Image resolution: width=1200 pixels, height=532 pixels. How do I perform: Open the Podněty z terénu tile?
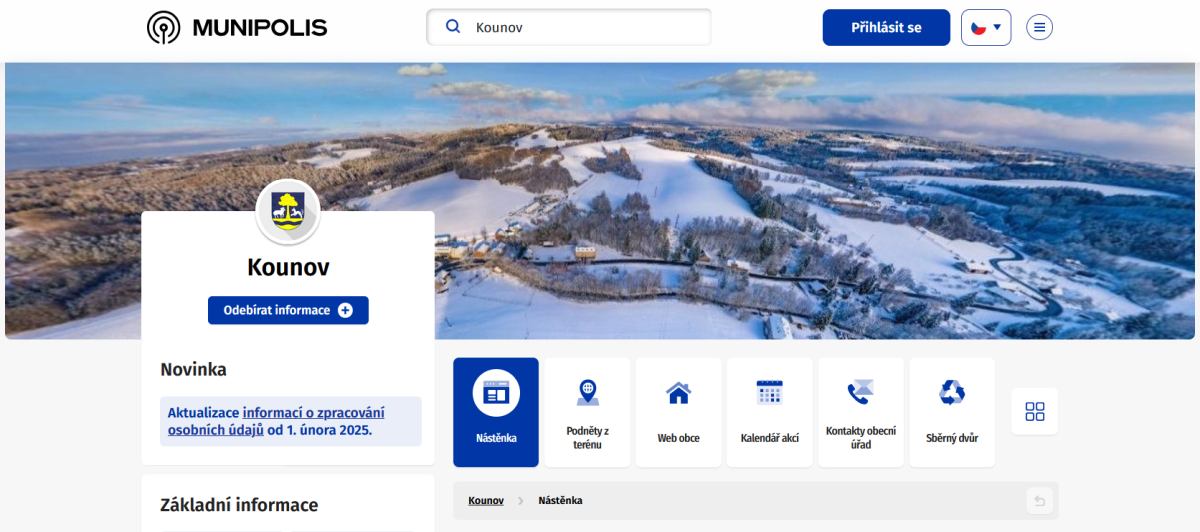pos(587,412)
